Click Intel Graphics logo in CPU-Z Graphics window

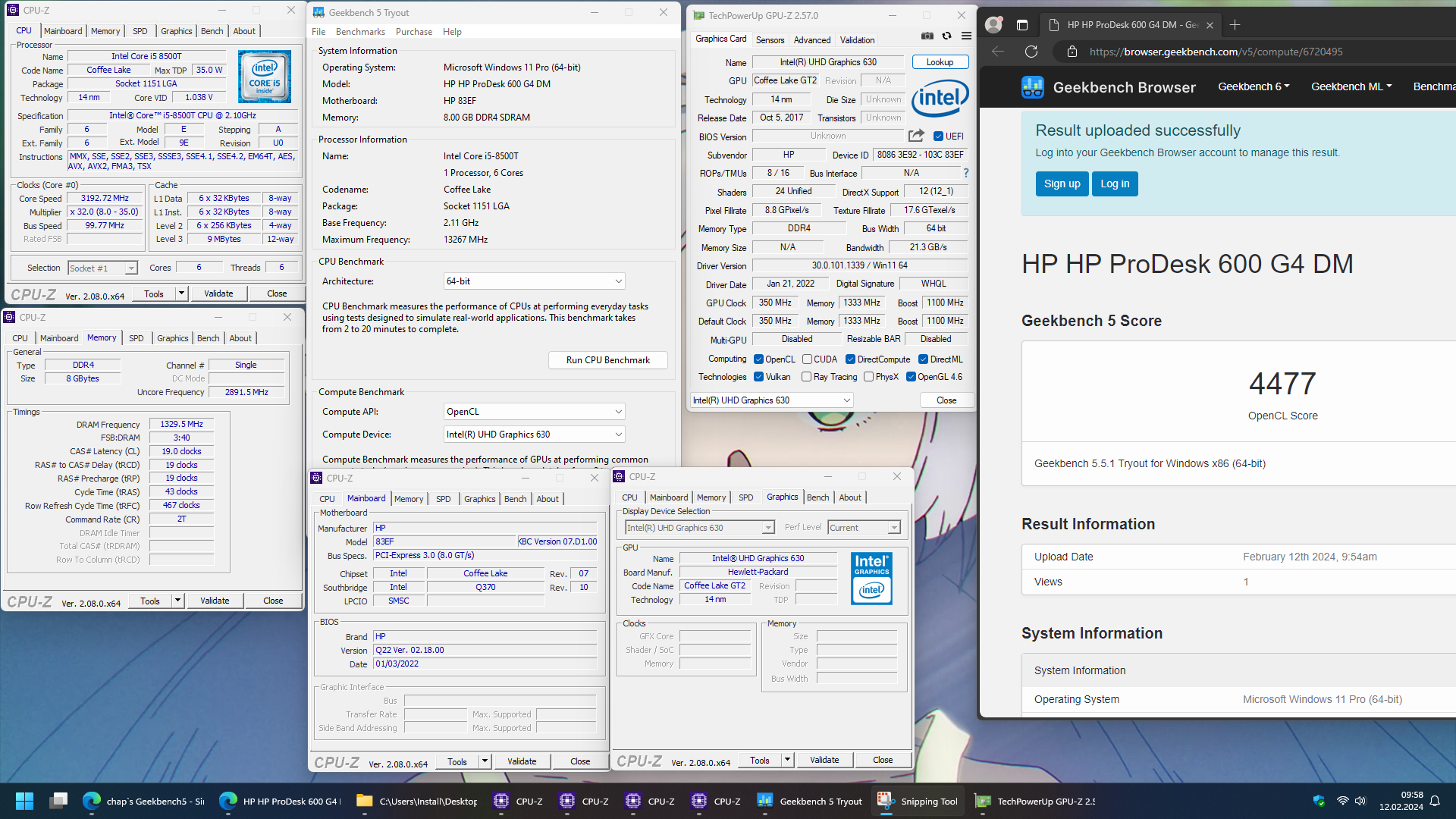click(871, 578)
